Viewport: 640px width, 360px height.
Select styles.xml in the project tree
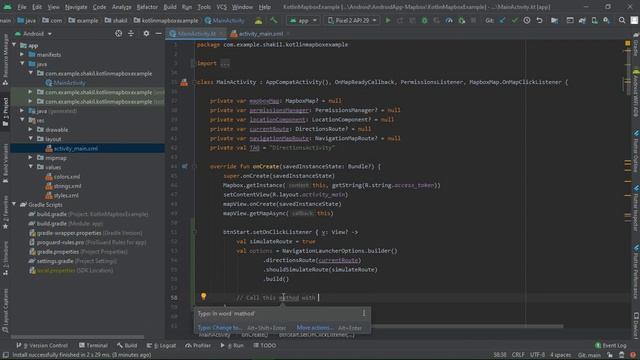click(x=66, y=196)
